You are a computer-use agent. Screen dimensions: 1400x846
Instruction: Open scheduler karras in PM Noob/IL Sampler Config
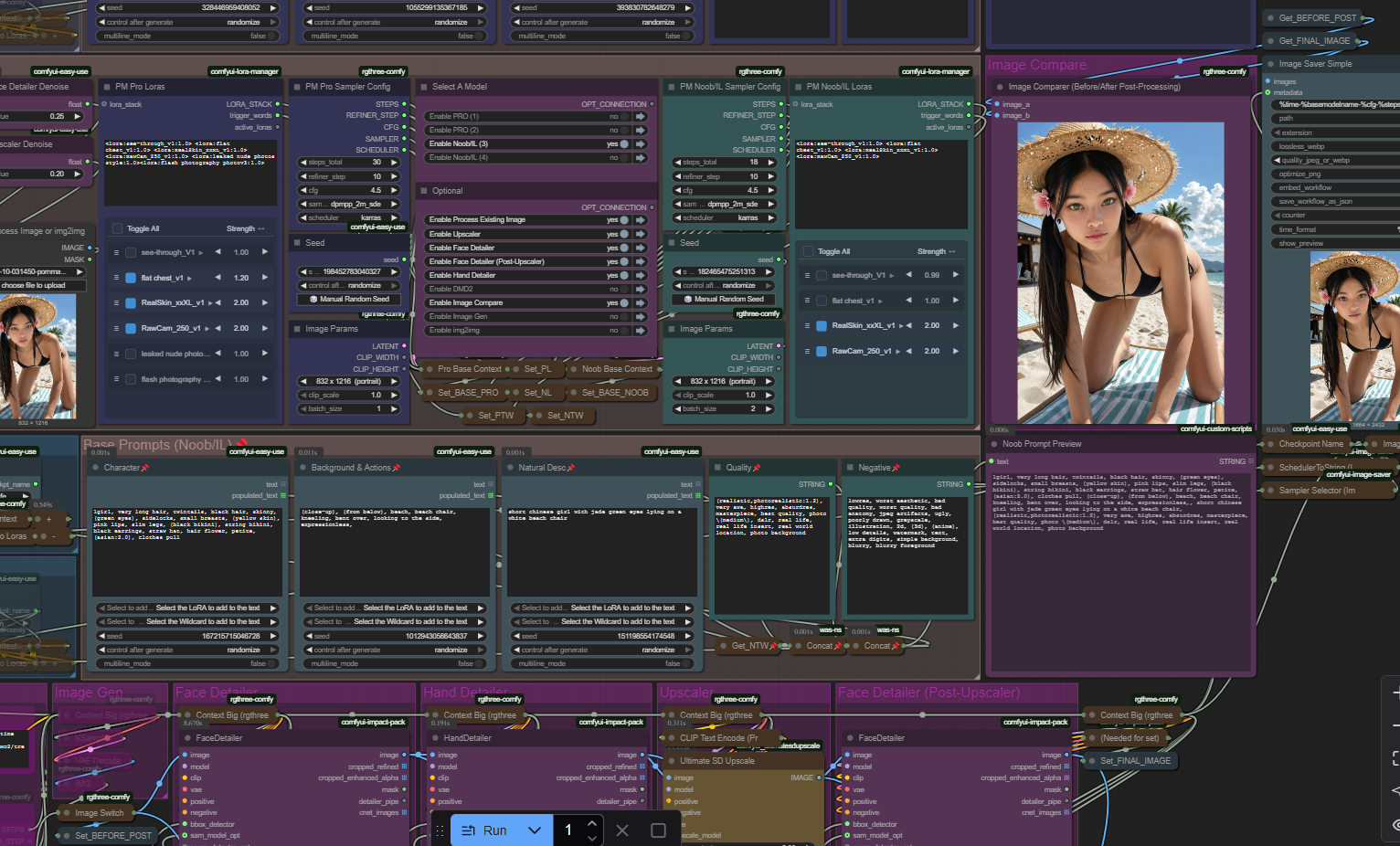[x=724, y=217]
